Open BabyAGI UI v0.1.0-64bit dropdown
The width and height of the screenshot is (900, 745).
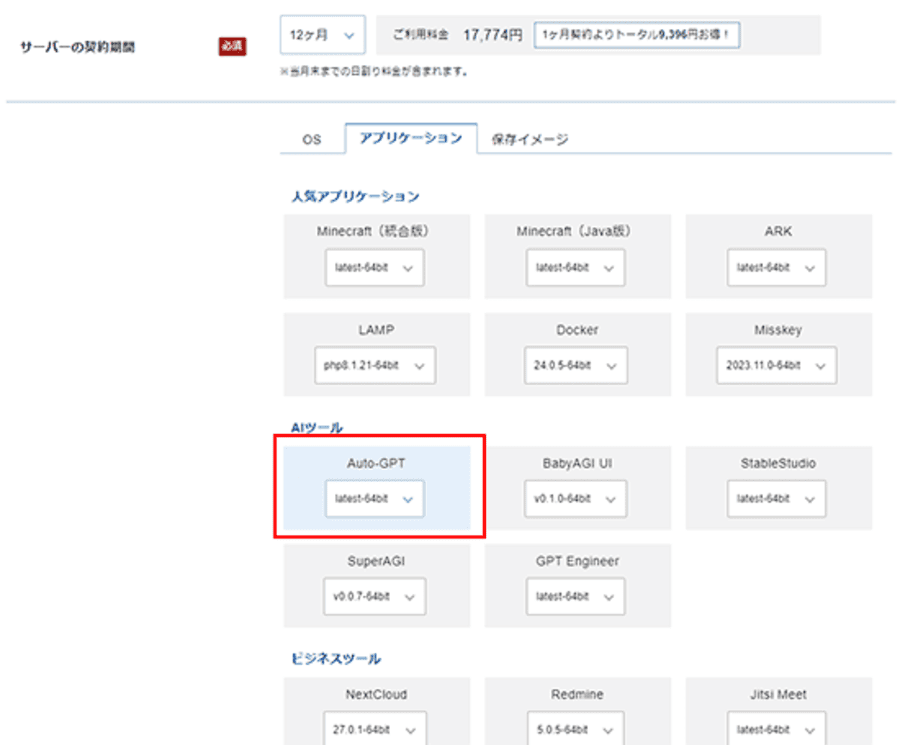[576, 499]
